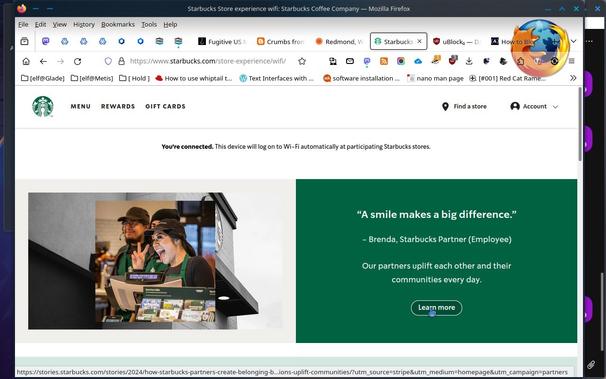Click the monitors icon right of bookmark star
Screen dimensions: 606x379
tap(333, 61)
